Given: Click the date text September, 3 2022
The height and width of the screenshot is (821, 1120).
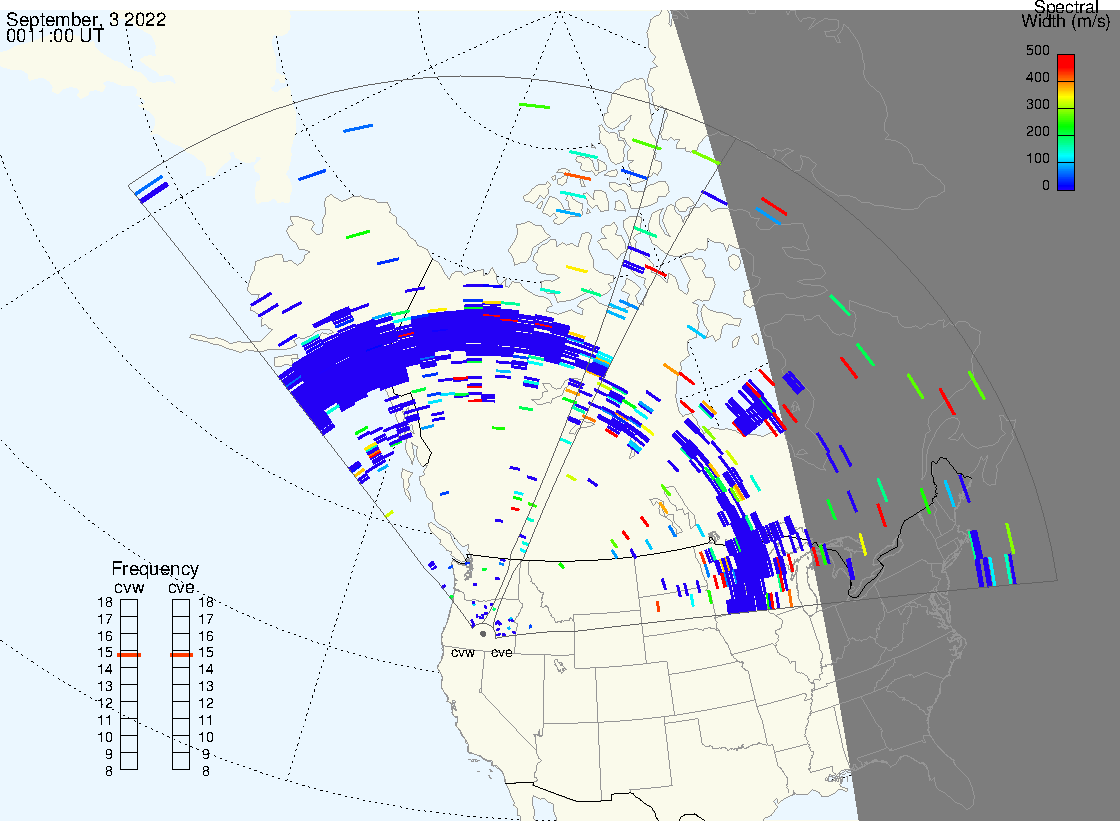Looking at the screenshot, I should 86,19.
